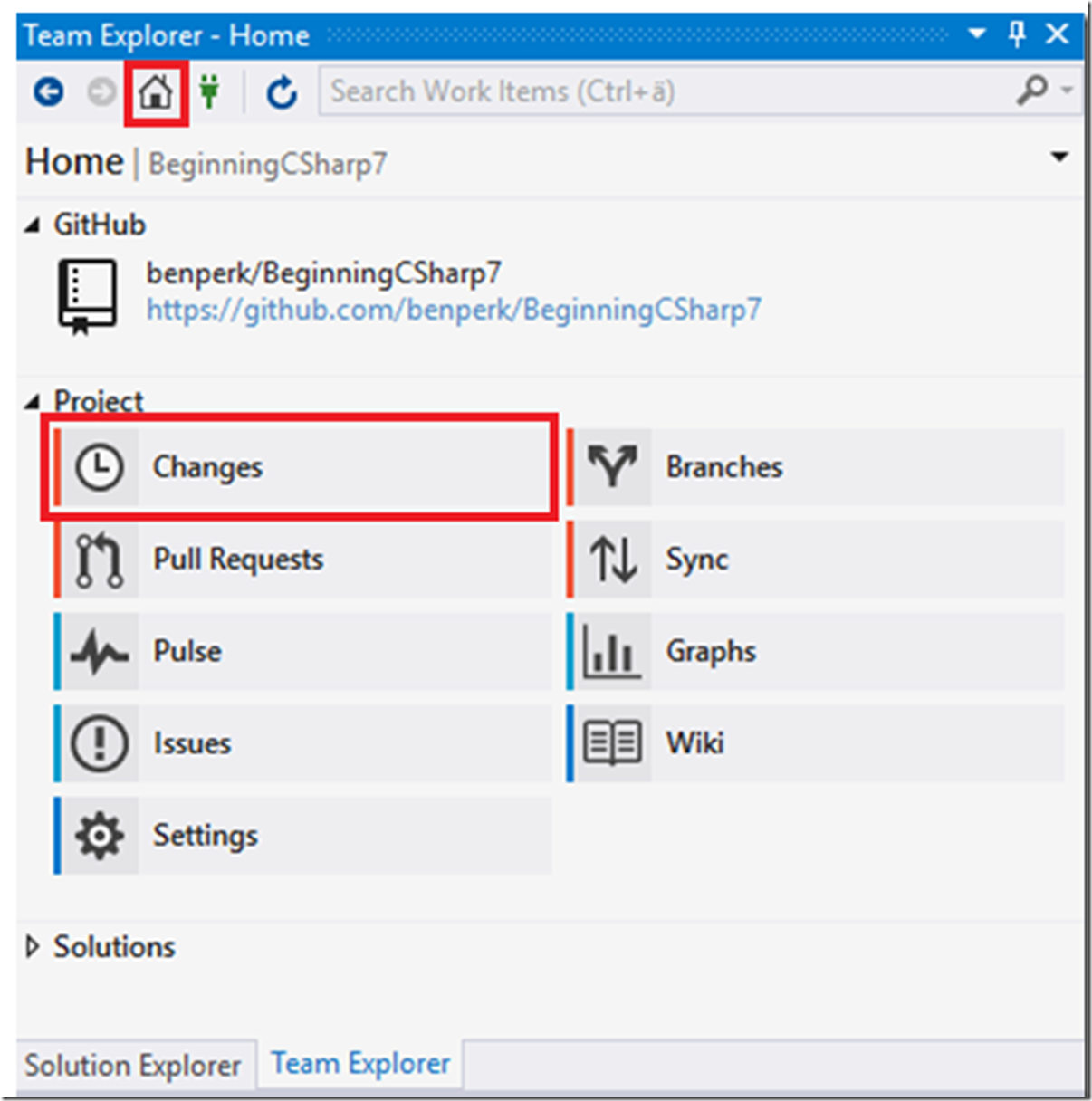Click the Home page title text
Image resolution: width=1092 pixels, height=1101 pixels.
74,162
